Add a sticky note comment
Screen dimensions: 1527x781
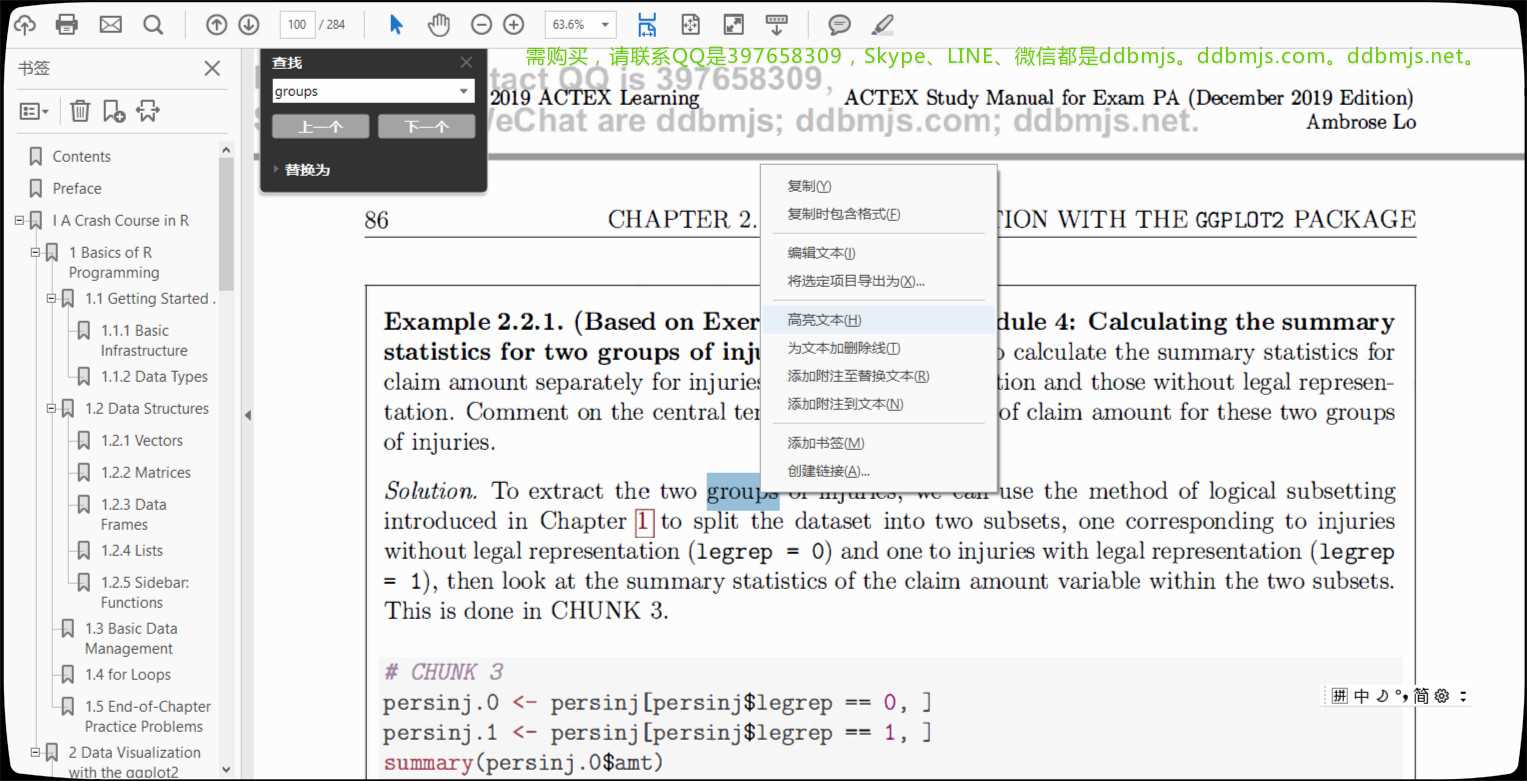pyautogui.click(x=840, y=25)
